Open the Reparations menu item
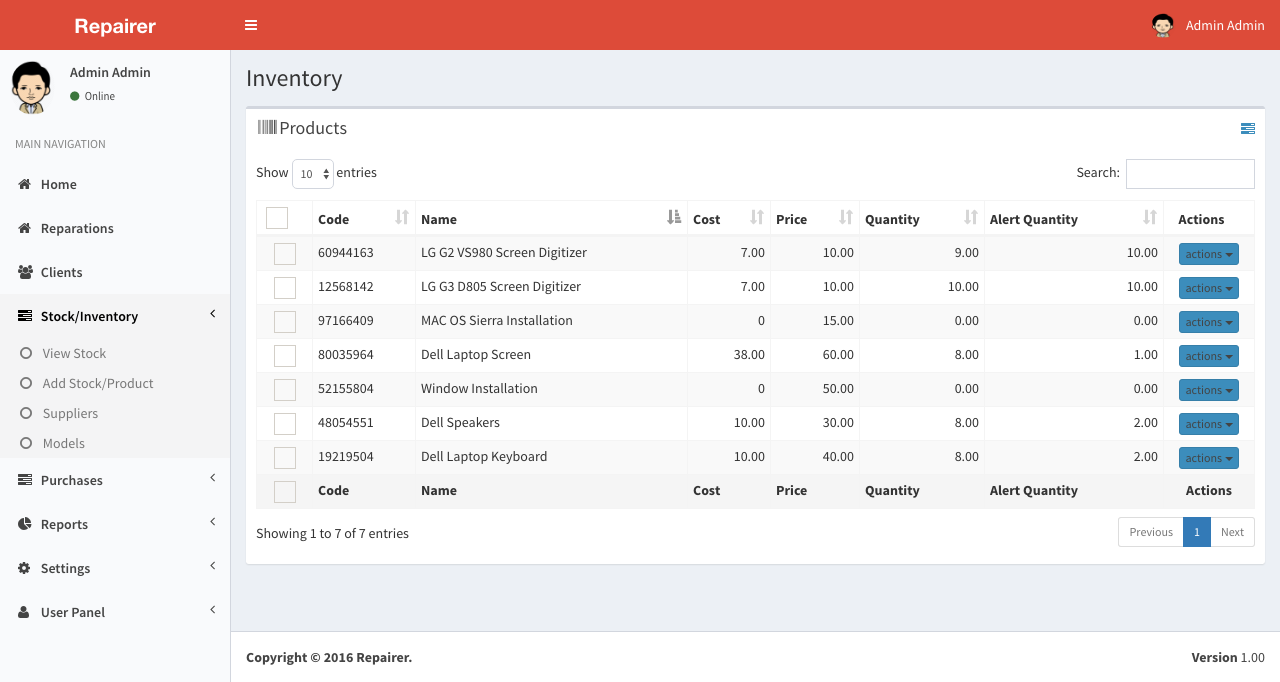The image size is (1280, 682). tap(77, 228)
